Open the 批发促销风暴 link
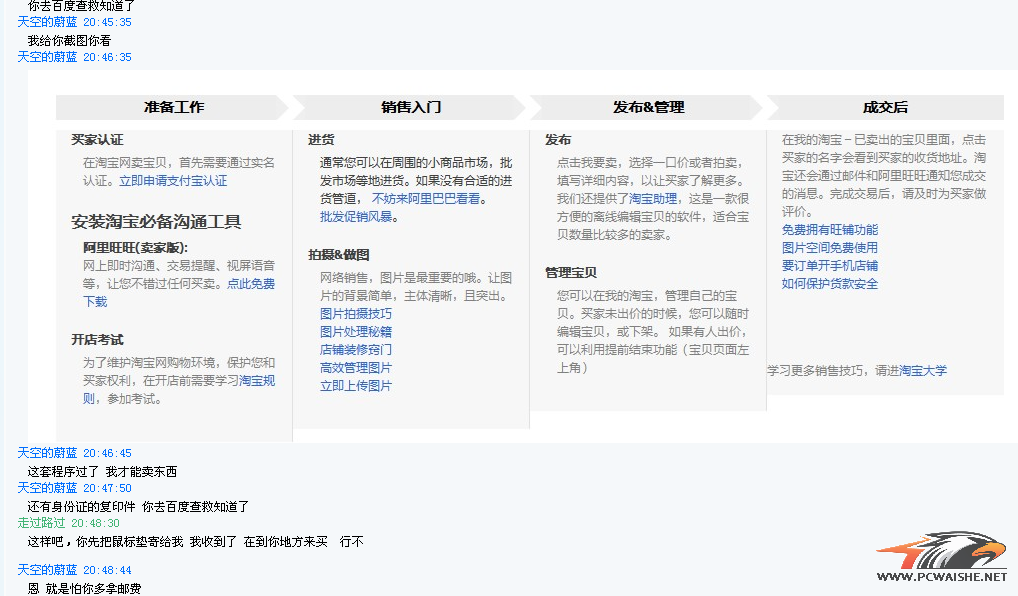1018x596 pixels. (356, 217)
